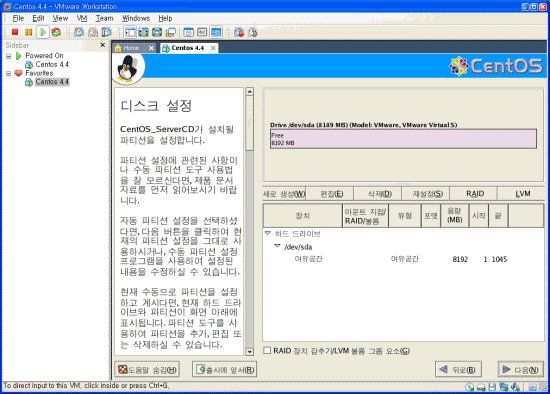Screen dimensions: 550x394
Task: Close the Centos 4.4 tab
Action: 213,48
